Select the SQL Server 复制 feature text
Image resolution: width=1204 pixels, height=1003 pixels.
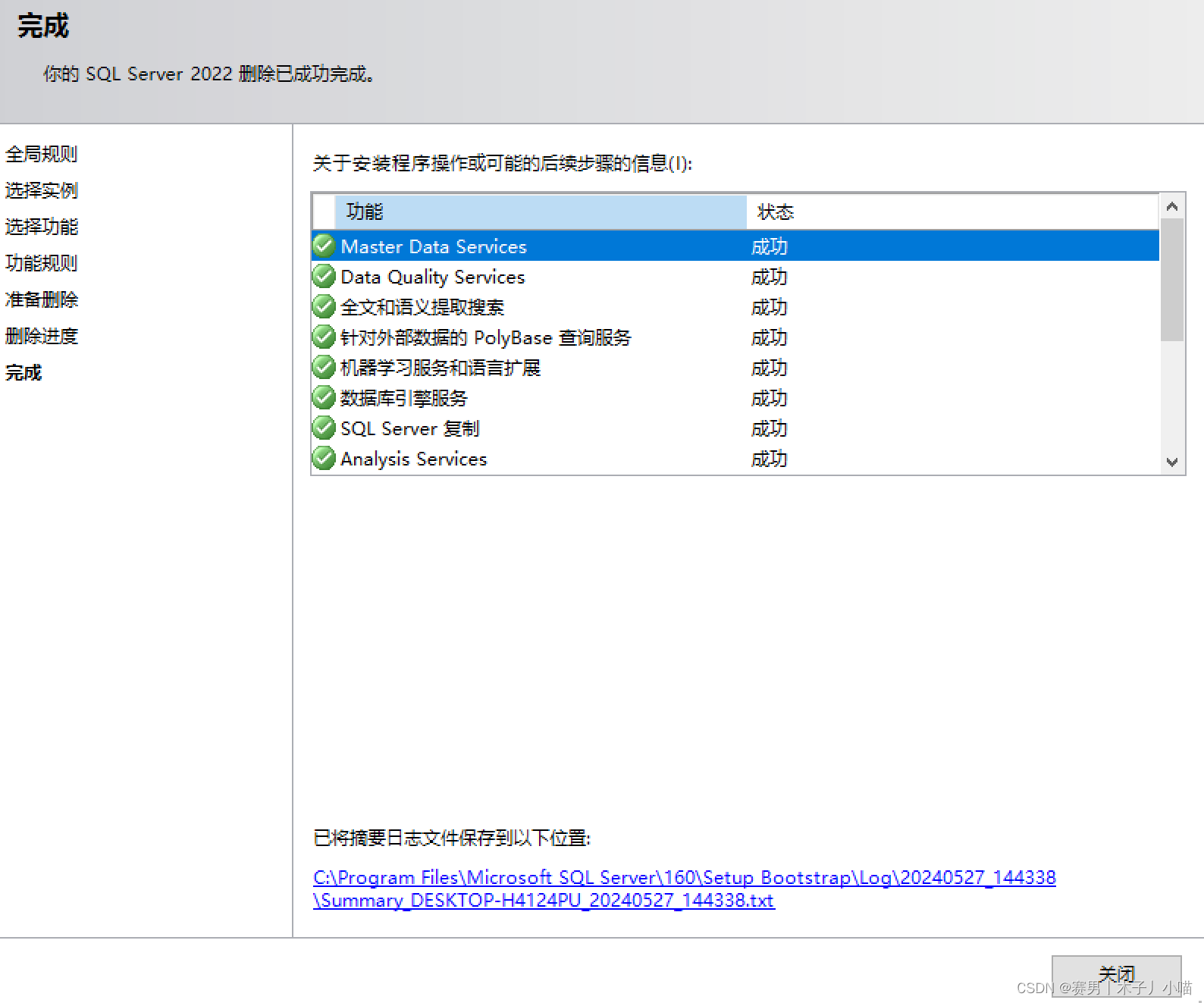(410, 428)
